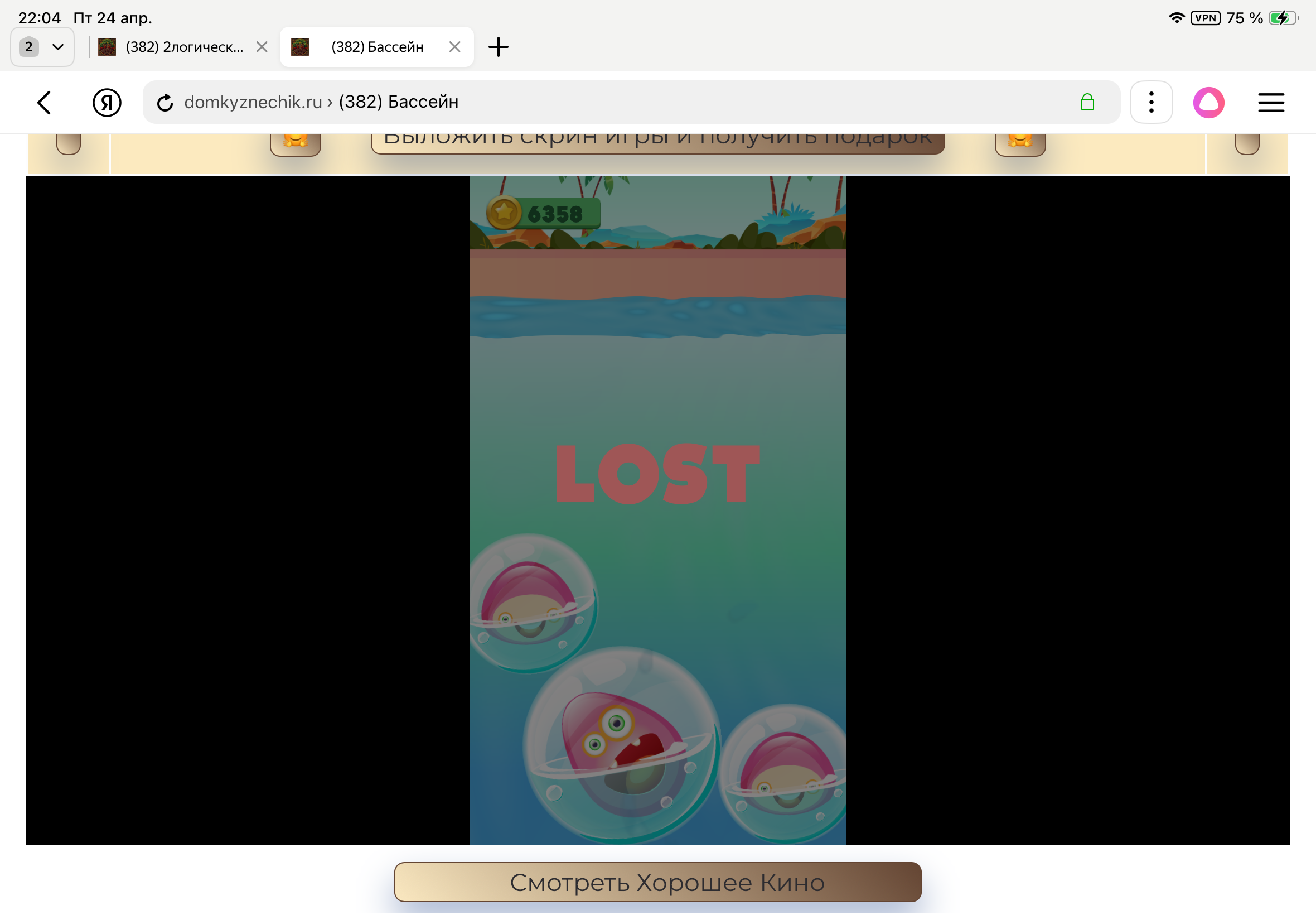Launch the Alice assistant pink icon

pos(1208,103)
